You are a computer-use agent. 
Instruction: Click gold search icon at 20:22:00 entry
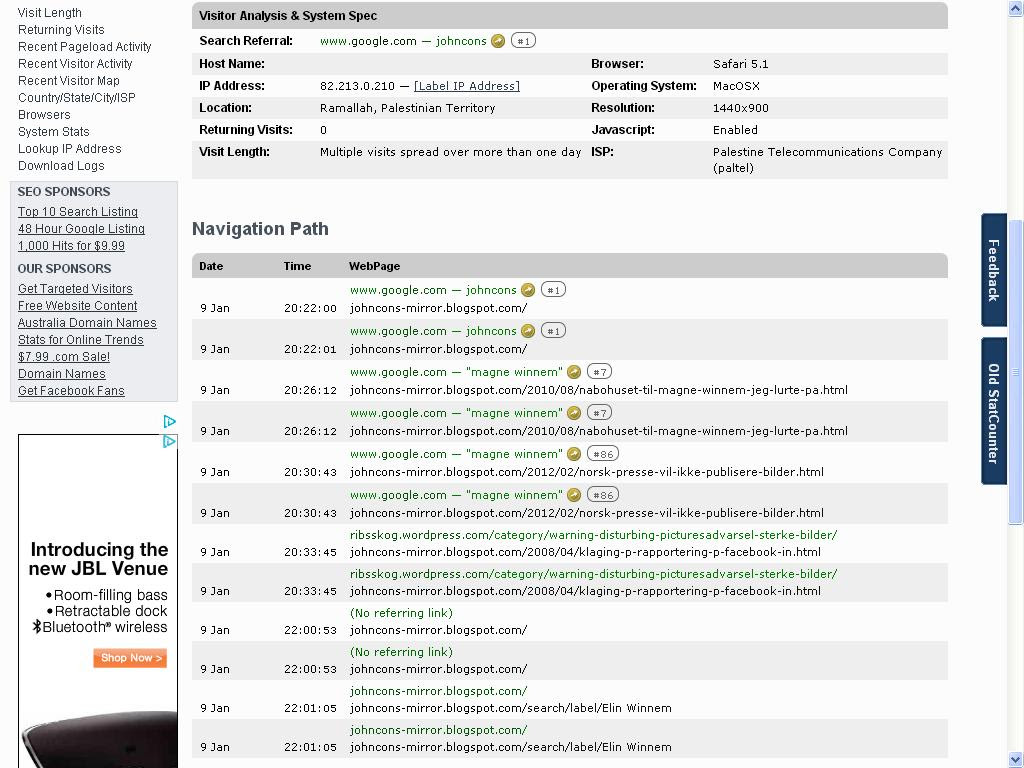pyautogui.click(x=528, y=290)
